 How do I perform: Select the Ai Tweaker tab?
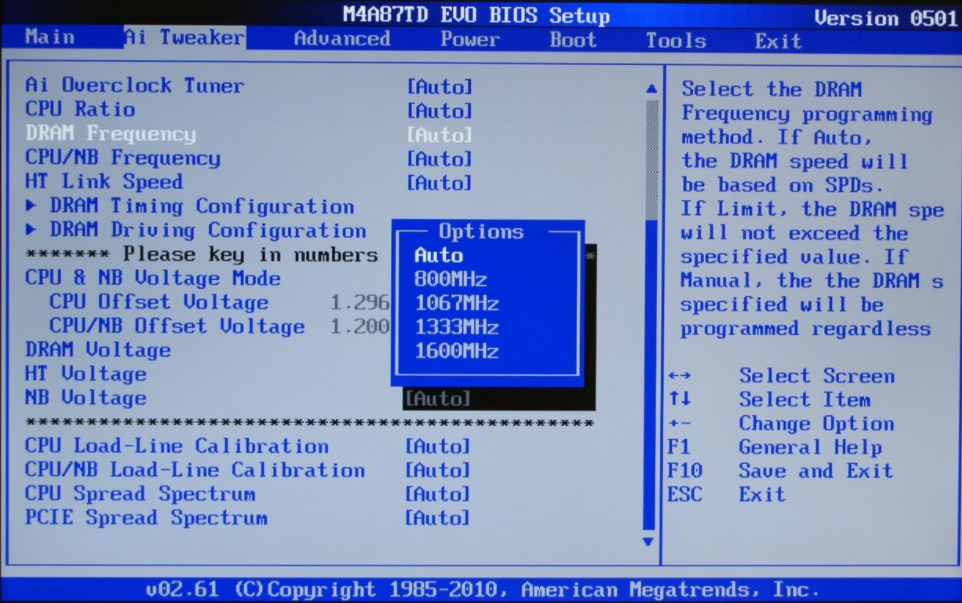coord(184,37)
